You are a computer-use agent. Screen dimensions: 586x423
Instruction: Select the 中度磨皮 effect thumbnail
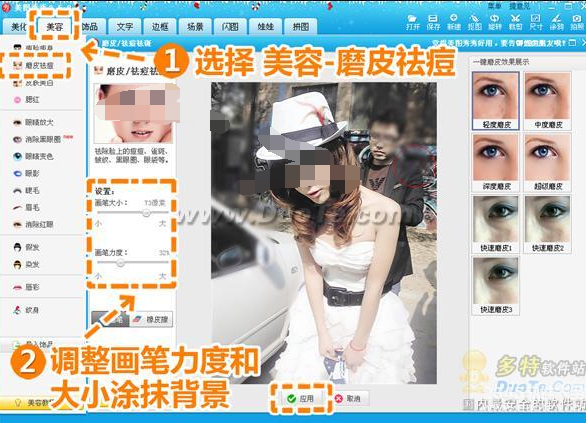(x=548, y=101)
